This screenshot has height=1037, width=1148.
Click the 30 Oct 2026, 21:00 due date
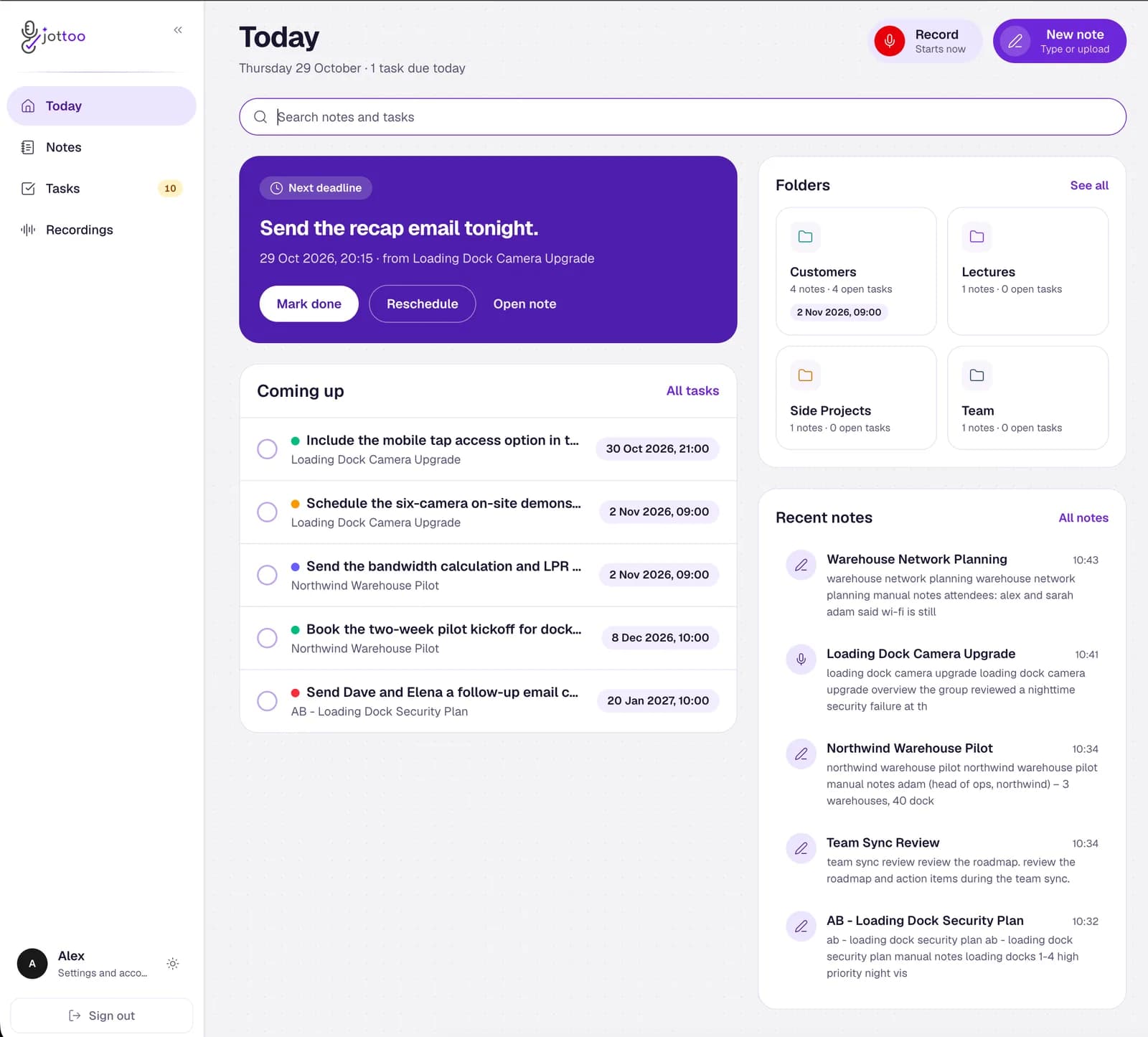pyautogui.click(x=657, y=449)
